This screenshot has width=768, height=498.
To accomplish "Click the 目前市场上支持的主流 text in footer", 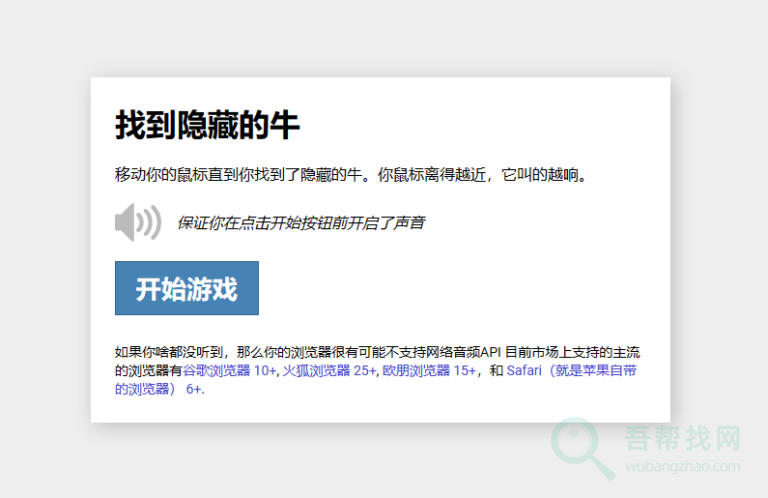I will pos(573,353).
